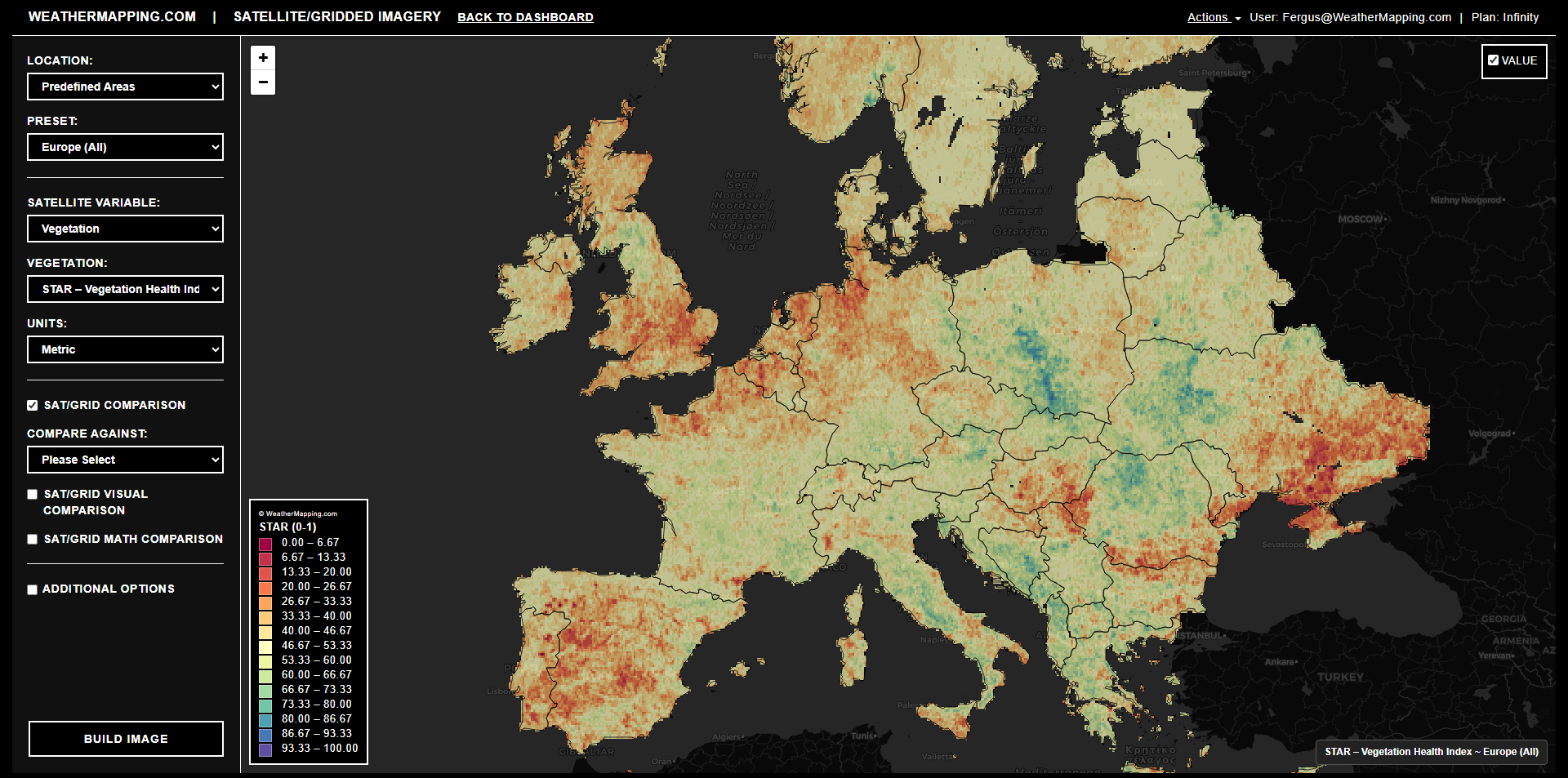Open the PRESET dropdown set to Europe (All)
Image resolution: width=1568 pixels, height=778 pixels.
[125, 147]
